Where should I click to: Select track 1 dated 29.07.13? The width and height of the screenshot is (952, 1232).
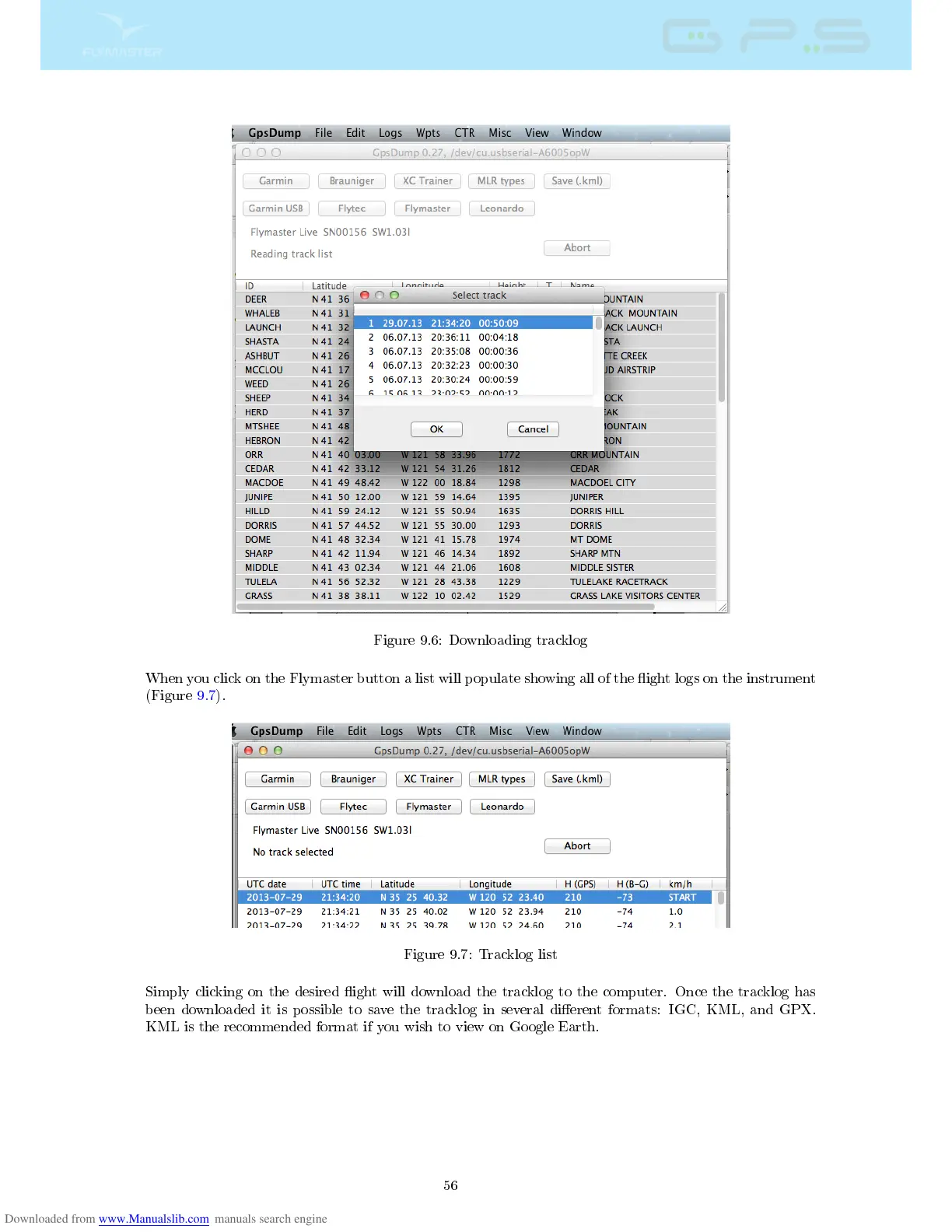pos(473,323)
